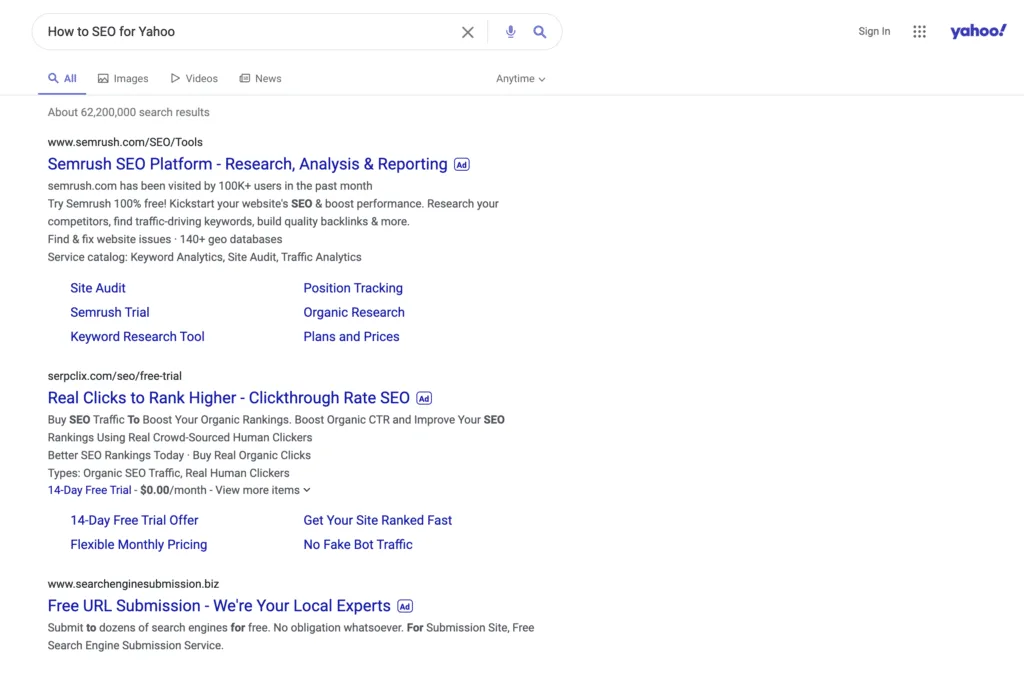Click 'Types: Organic SEO Traffic, Real Human Clickers'
Viewport: 1024px width, 678px height.
coord(168,473)
